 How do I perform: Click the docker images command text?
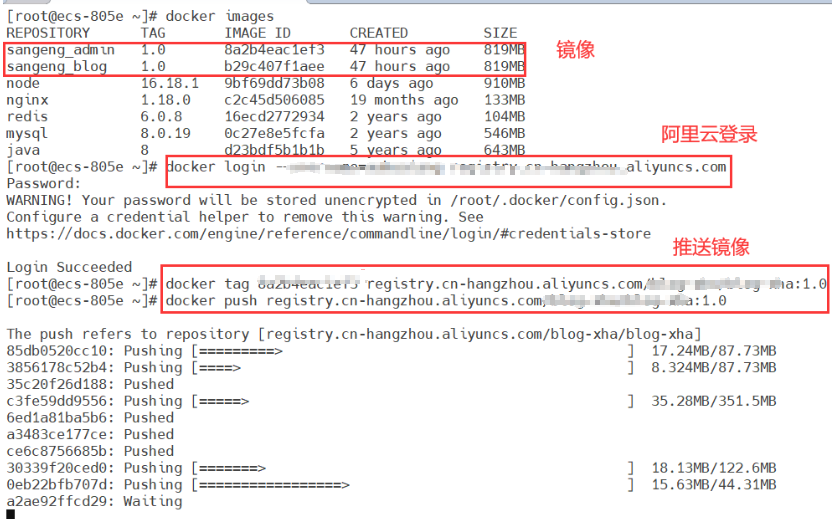coord(220,16)
